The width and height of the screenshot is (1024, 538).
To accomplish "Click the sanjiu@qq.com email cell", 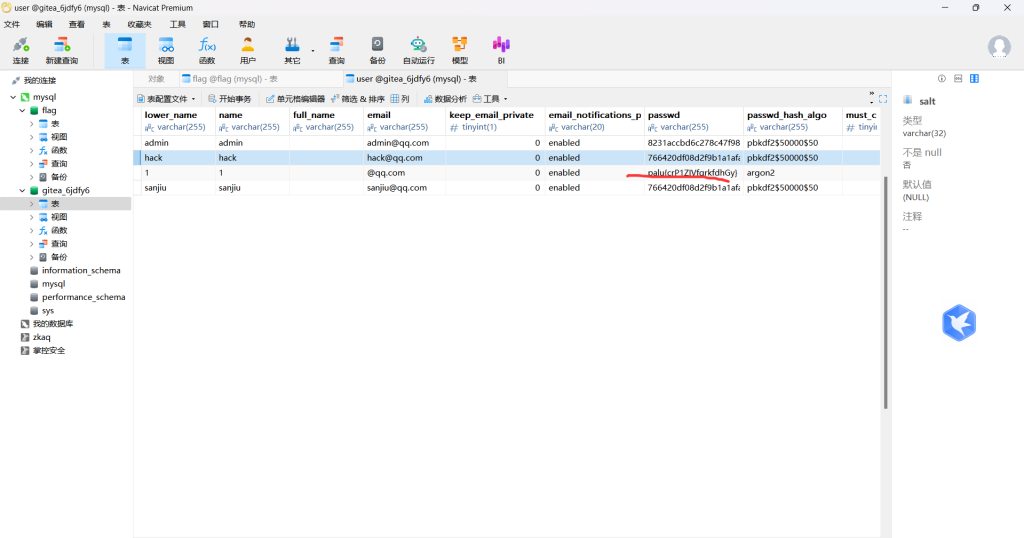I will (397, 188).
